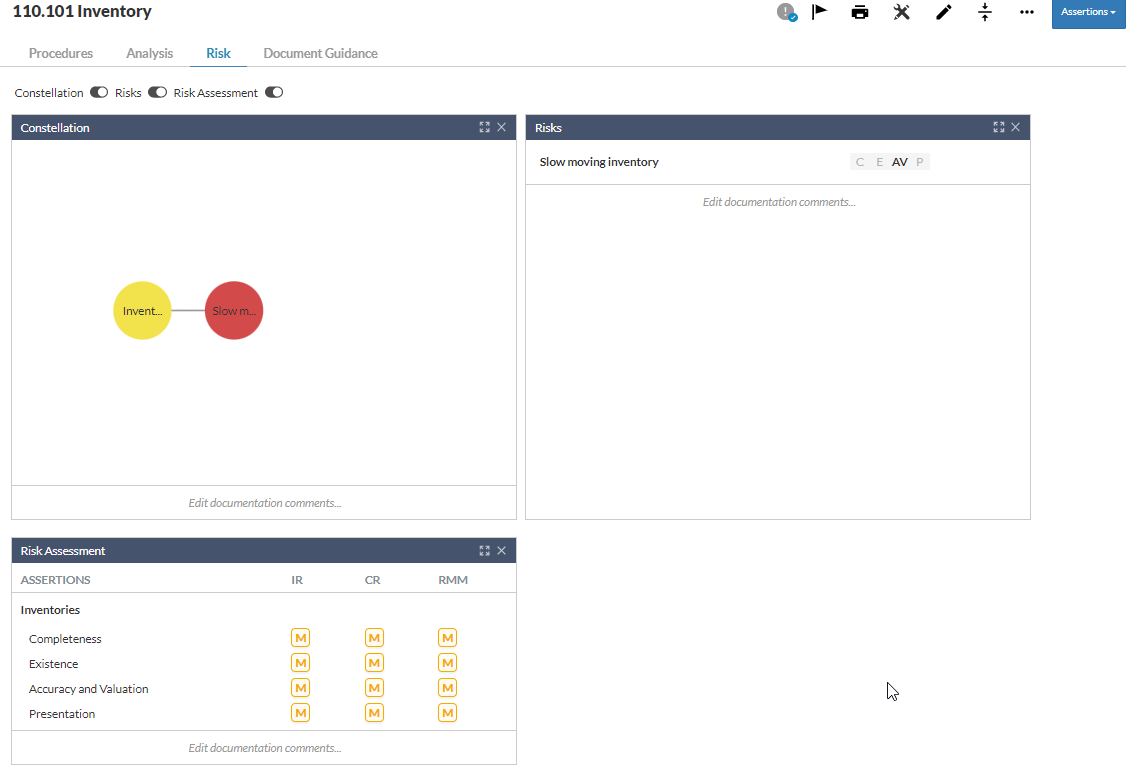
Task: Edit documentation comments in Risks panel
Action: coord(778,202)
